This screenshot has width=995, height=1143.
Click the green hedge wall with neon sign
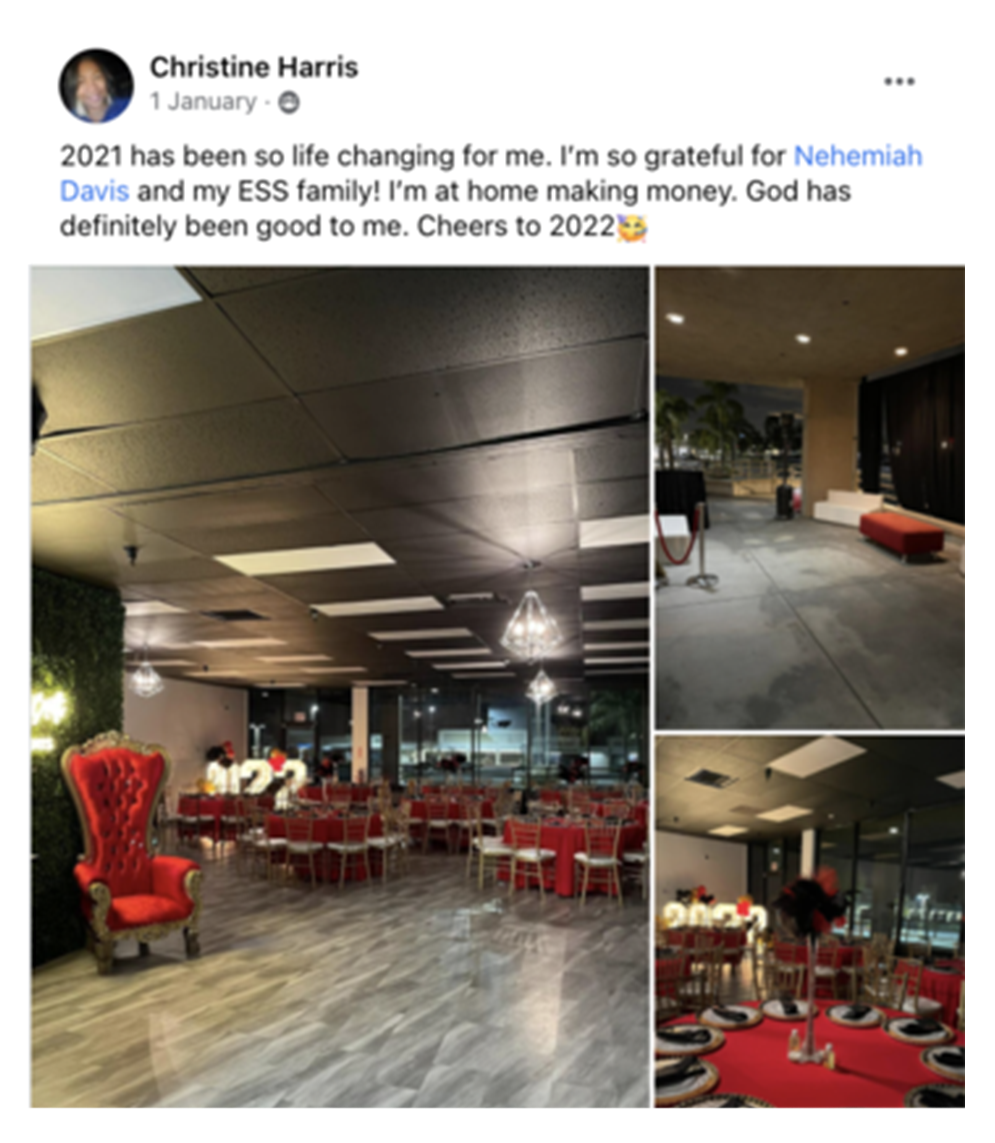pos(77,758)
